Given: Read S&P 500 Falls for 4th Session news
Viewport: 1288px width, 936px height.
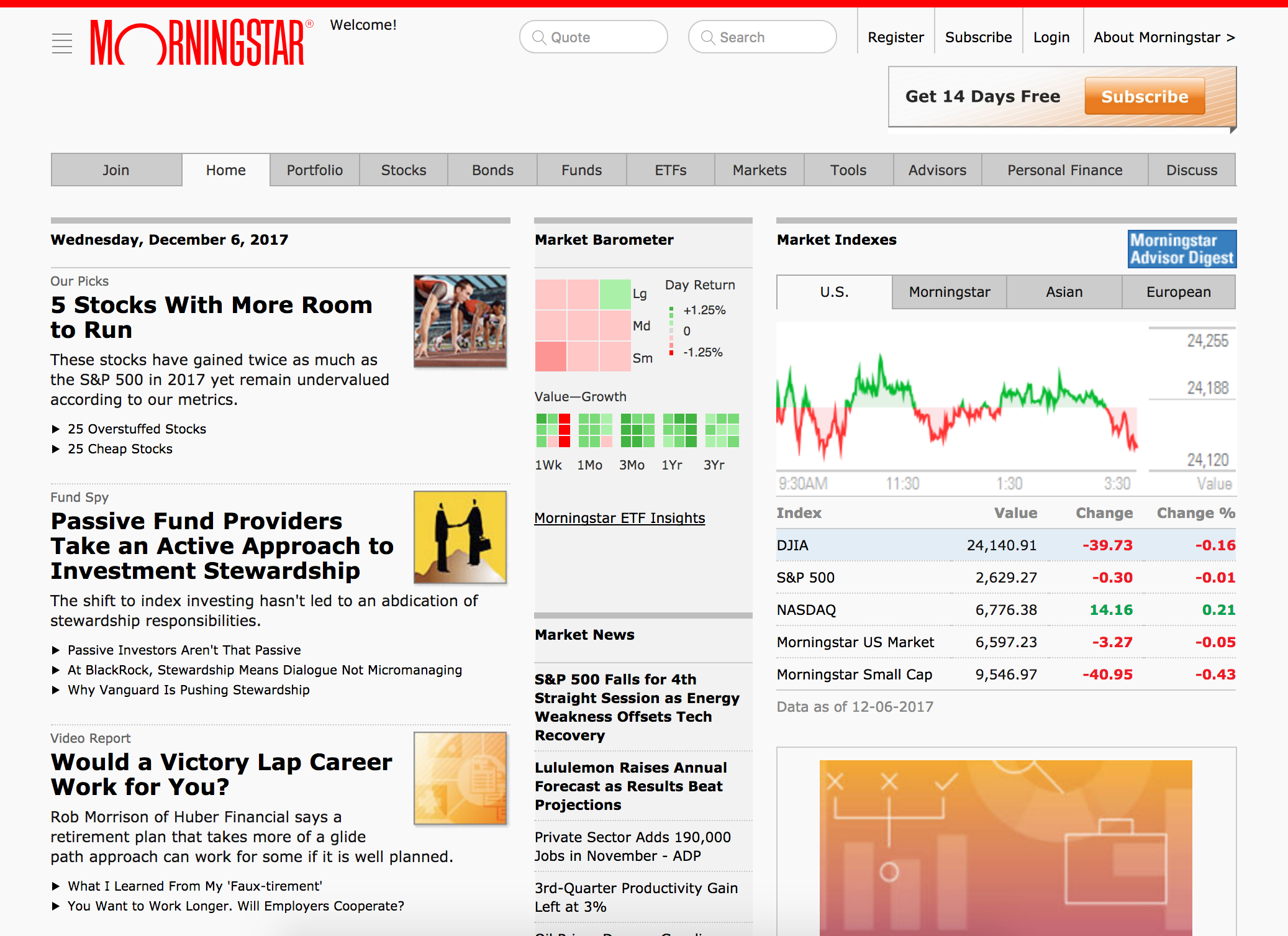Looking at the screenshot, I should coord(637,707).
